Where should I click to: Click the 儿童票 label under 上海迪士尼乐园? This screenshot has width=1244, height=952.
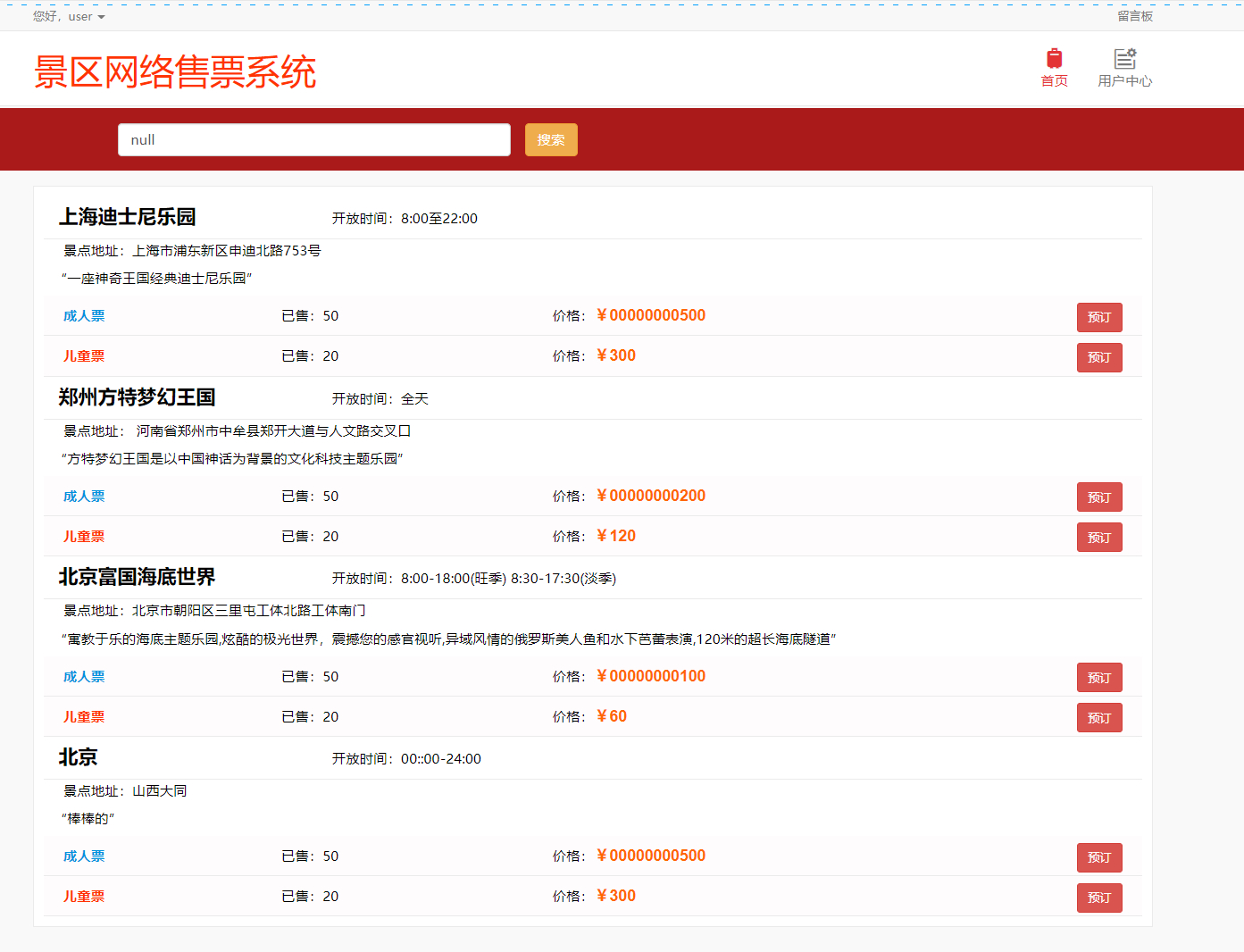(84, 356)
